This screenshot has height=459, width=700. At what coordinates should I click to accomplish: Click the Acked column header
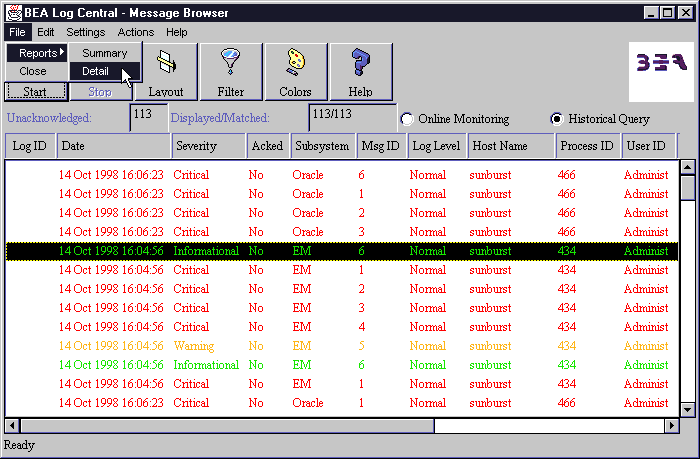[268, 146]
